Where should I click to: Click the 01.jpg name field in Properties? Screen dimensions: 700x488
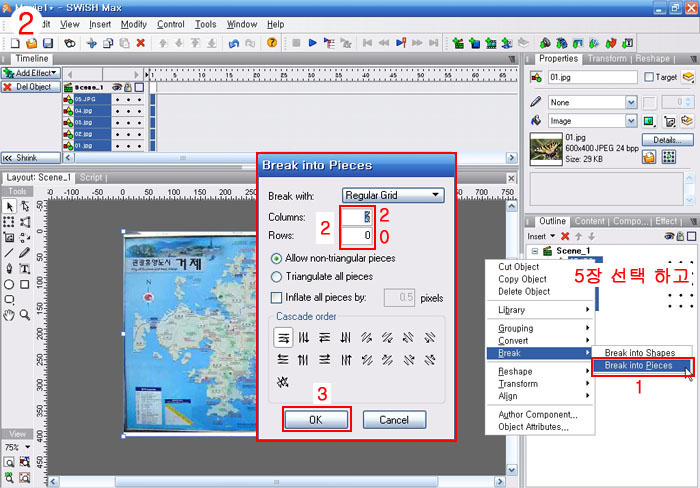(592, 77)
